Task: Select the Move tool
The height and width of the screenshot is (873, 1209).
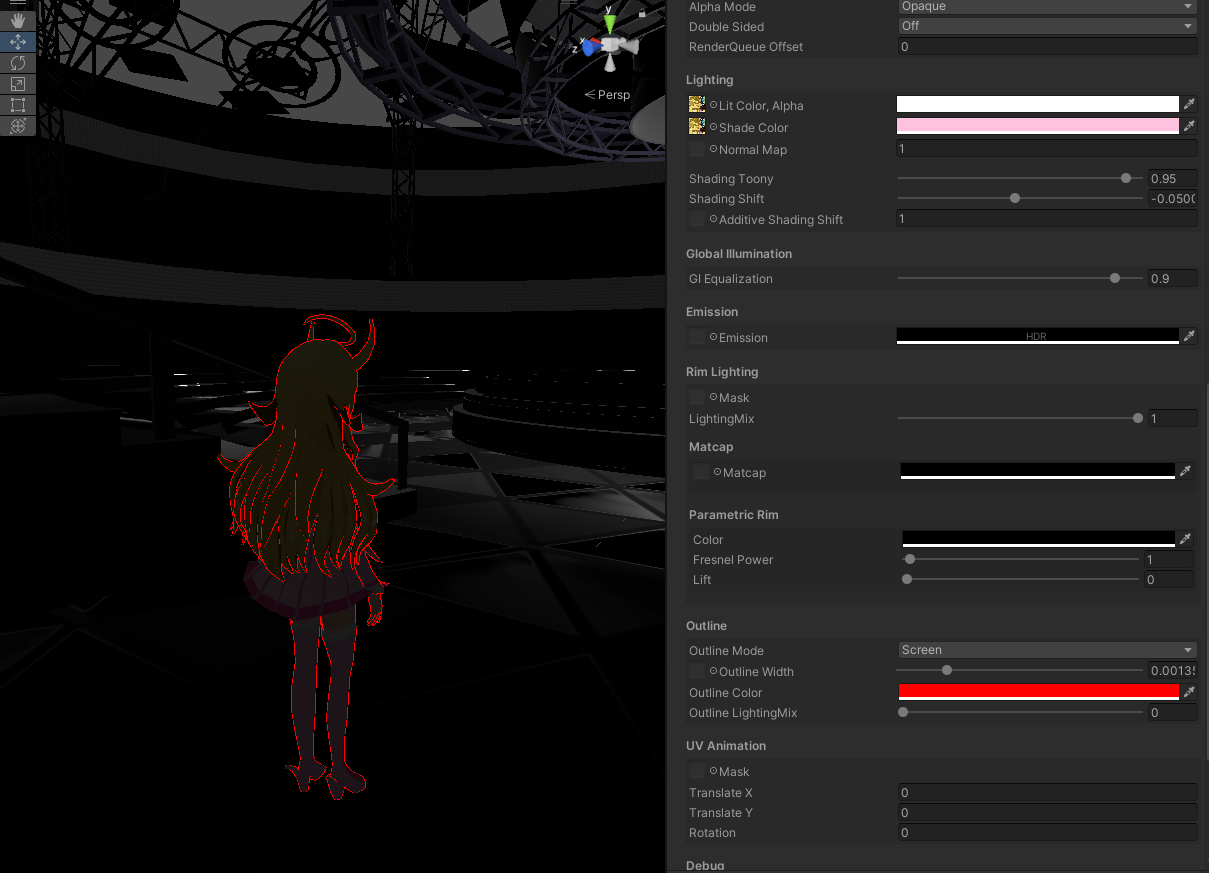Action: (18, 42)
